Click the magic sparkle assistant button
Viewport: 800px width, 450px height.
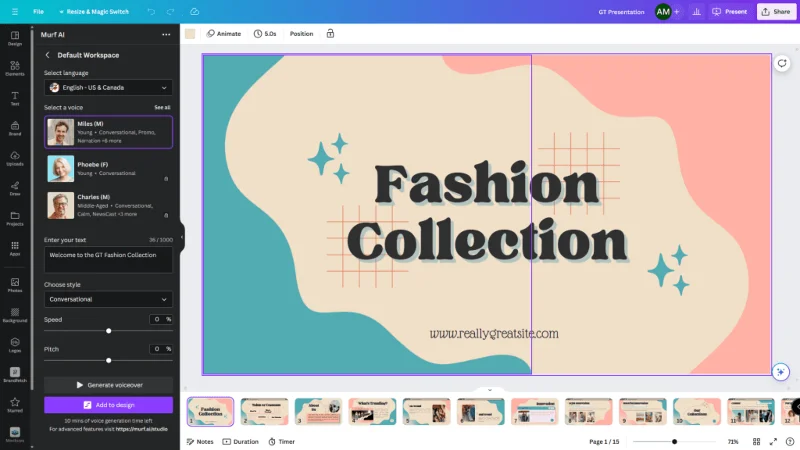pyautogui.click(x=781, y=372)
